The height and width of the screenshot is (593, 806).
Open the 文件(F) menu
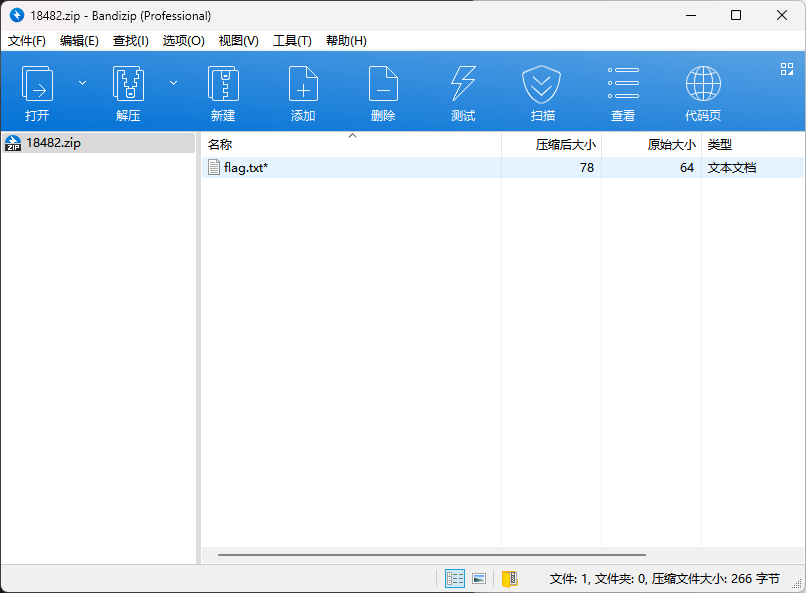click(x=27, y=41)
